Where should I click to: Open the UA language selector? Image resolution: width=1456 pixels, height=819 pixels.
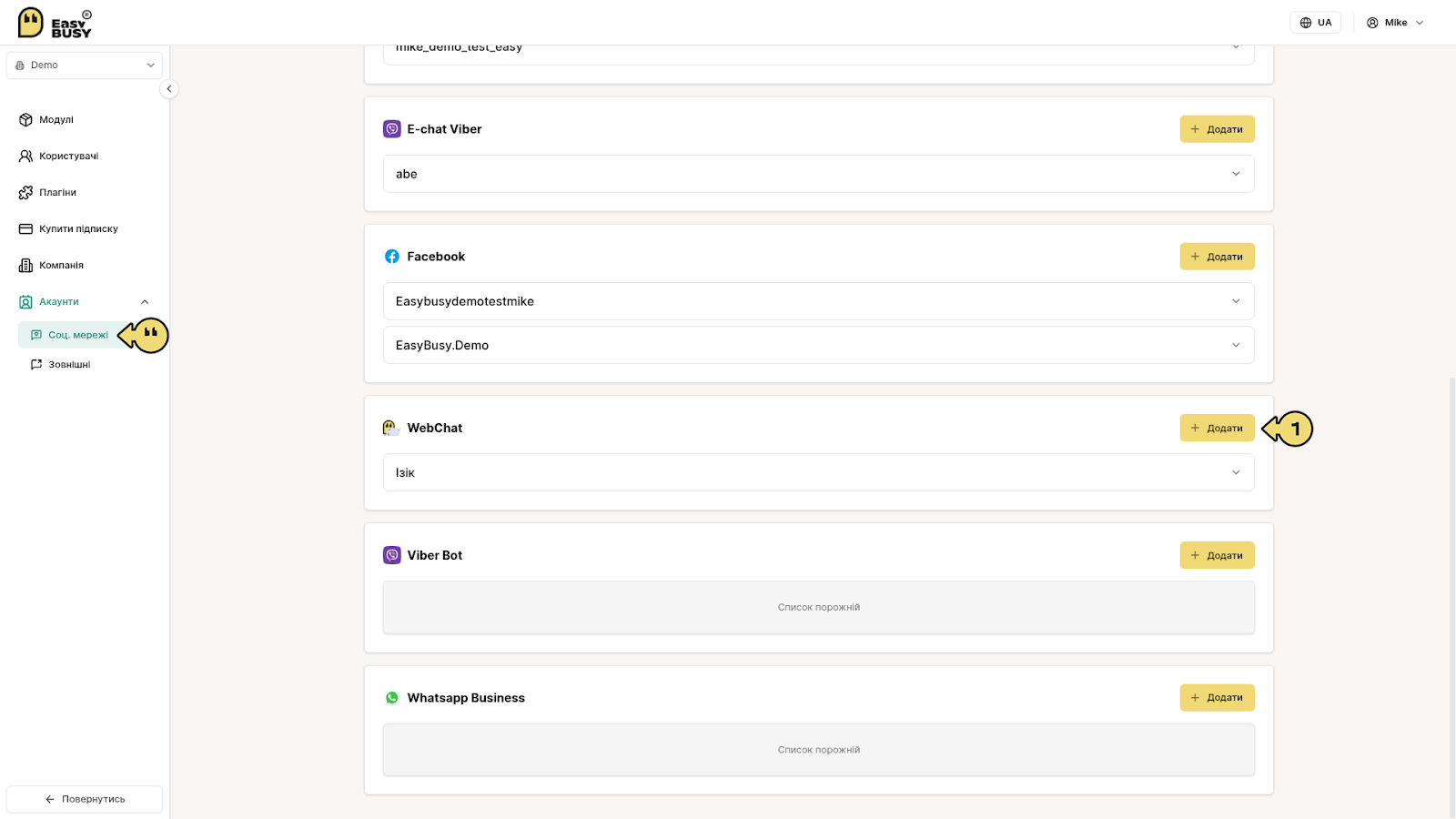1315,23
